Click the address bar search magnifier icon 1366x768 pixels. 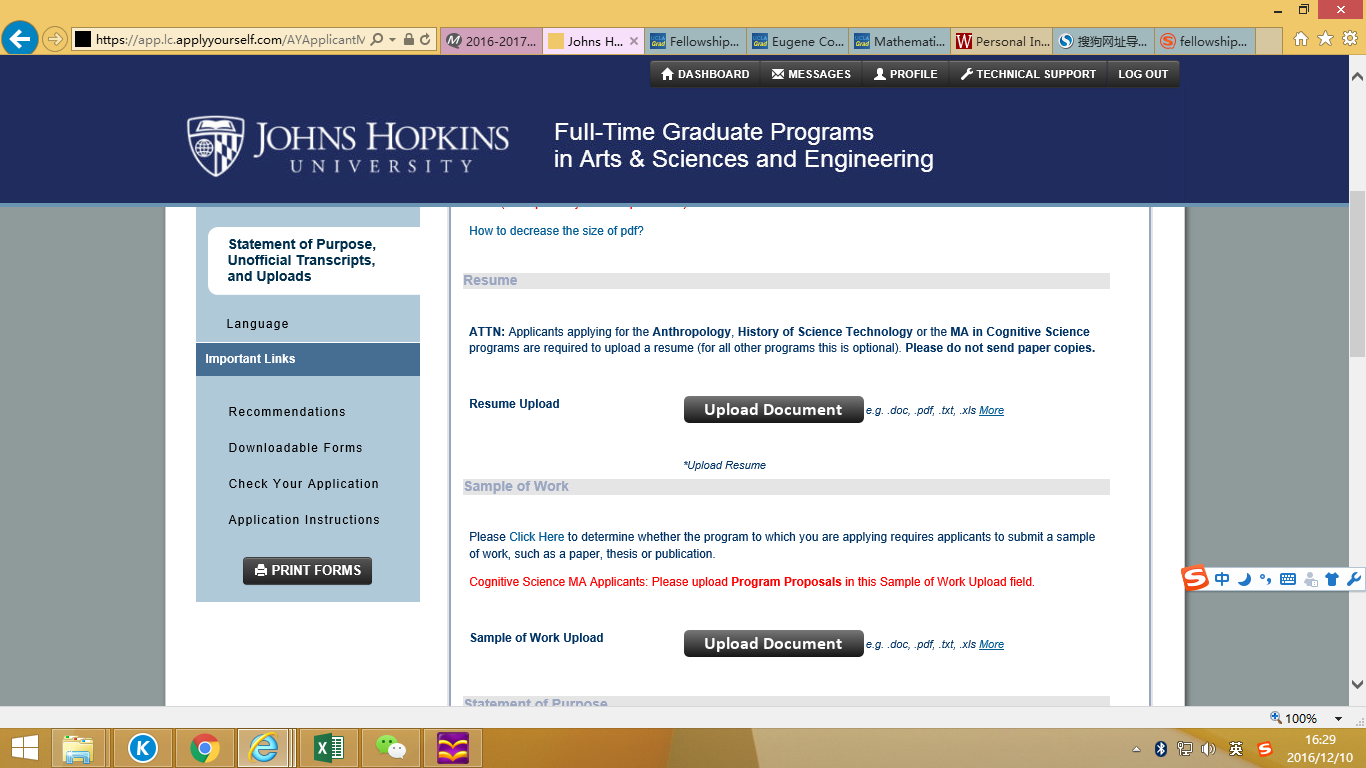[377, 40]
